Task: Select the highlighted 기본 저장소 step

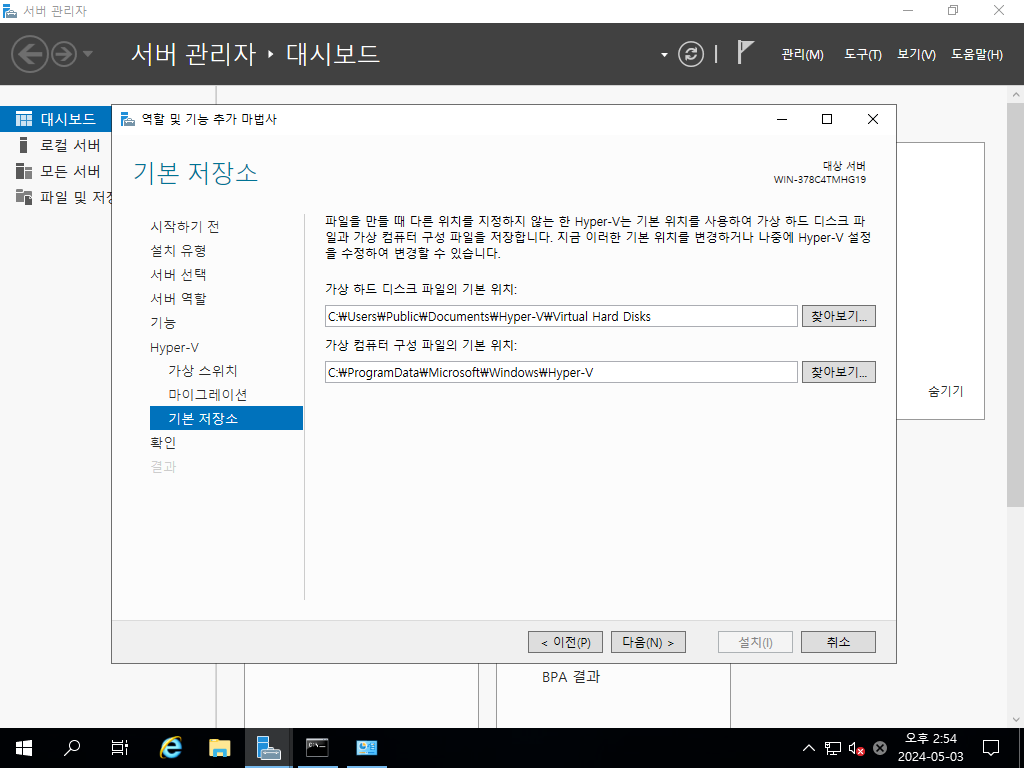Action: (x=226, y=418)
